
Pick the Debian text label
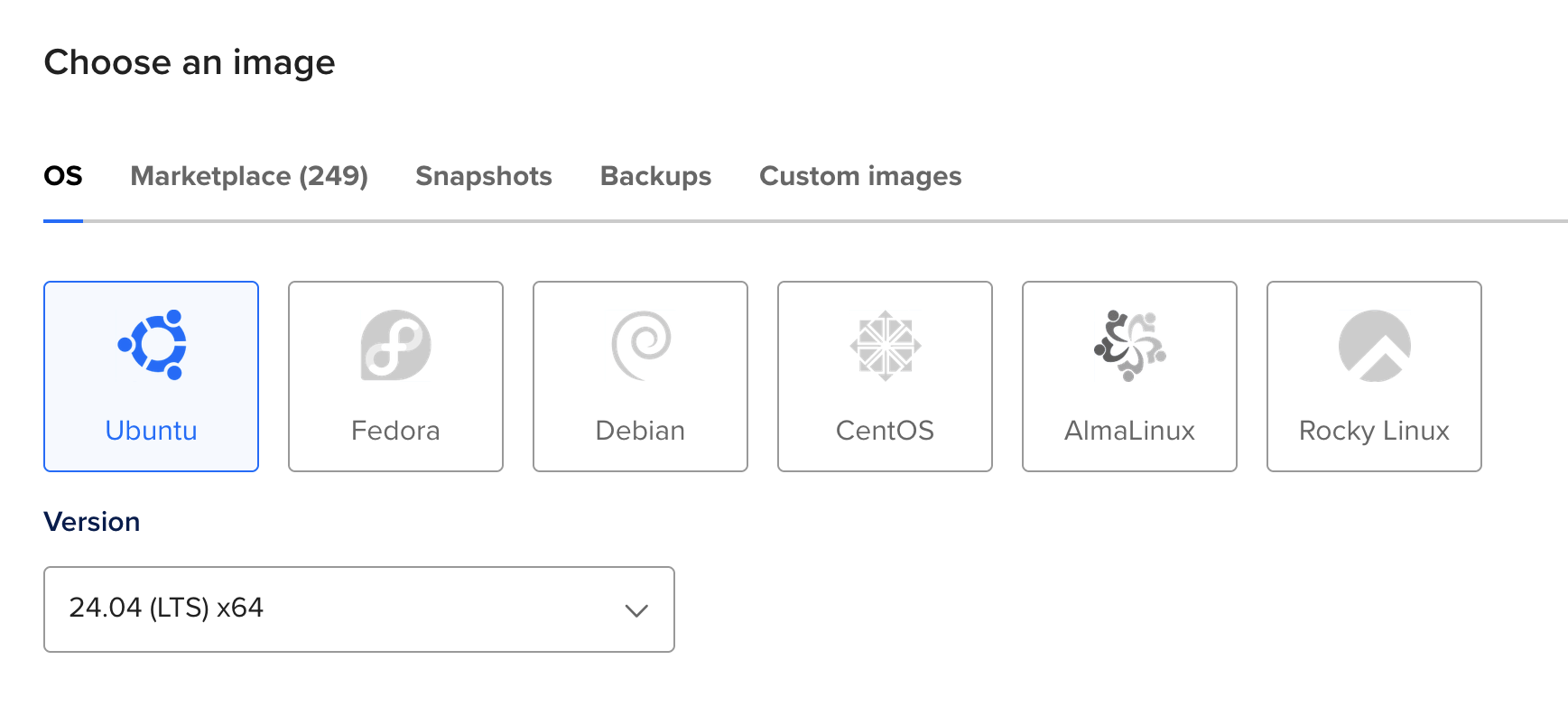point(640,431)
